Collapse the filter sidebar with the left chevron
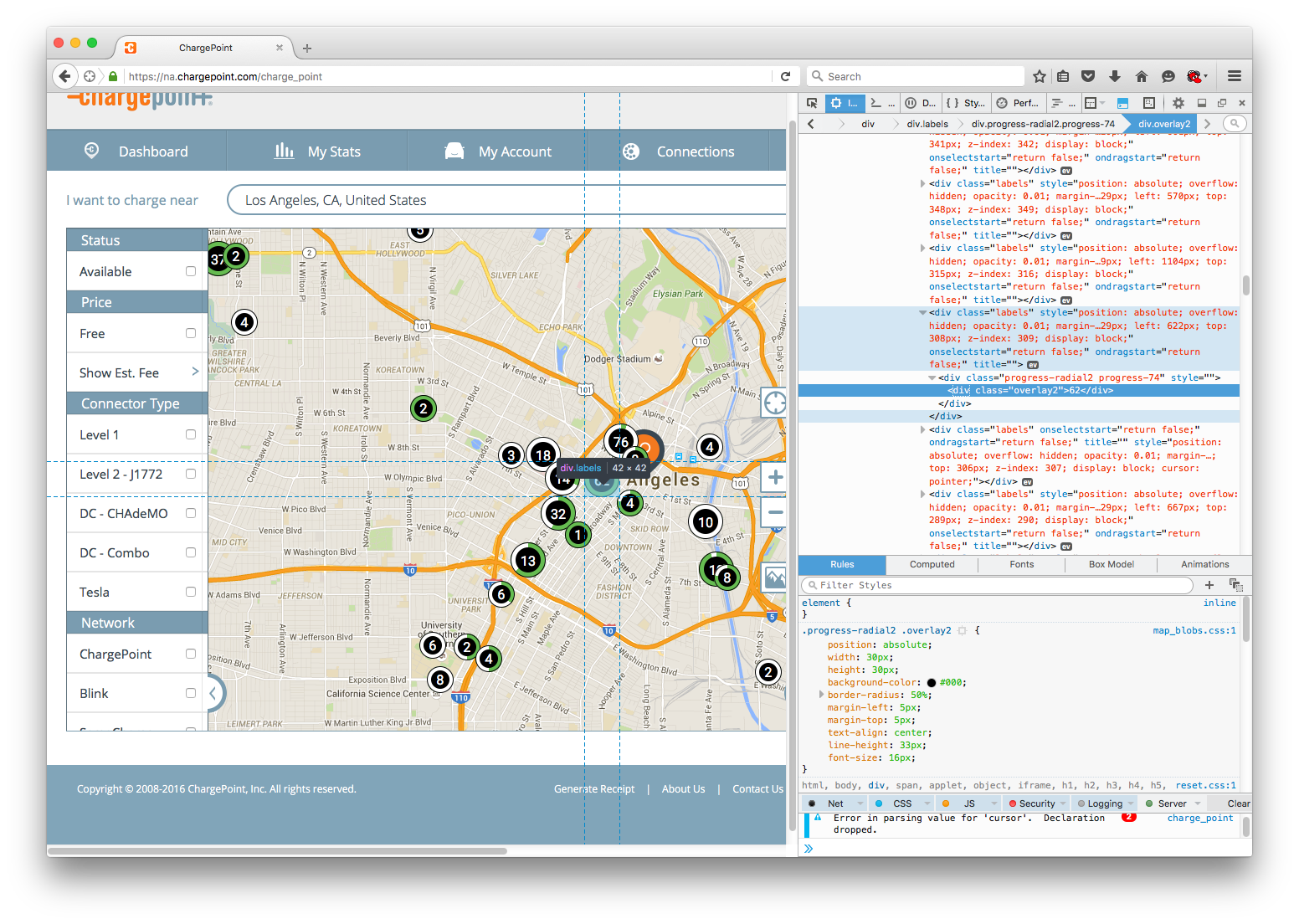The width and height of the screenshot is (1299, 924). 213,693
